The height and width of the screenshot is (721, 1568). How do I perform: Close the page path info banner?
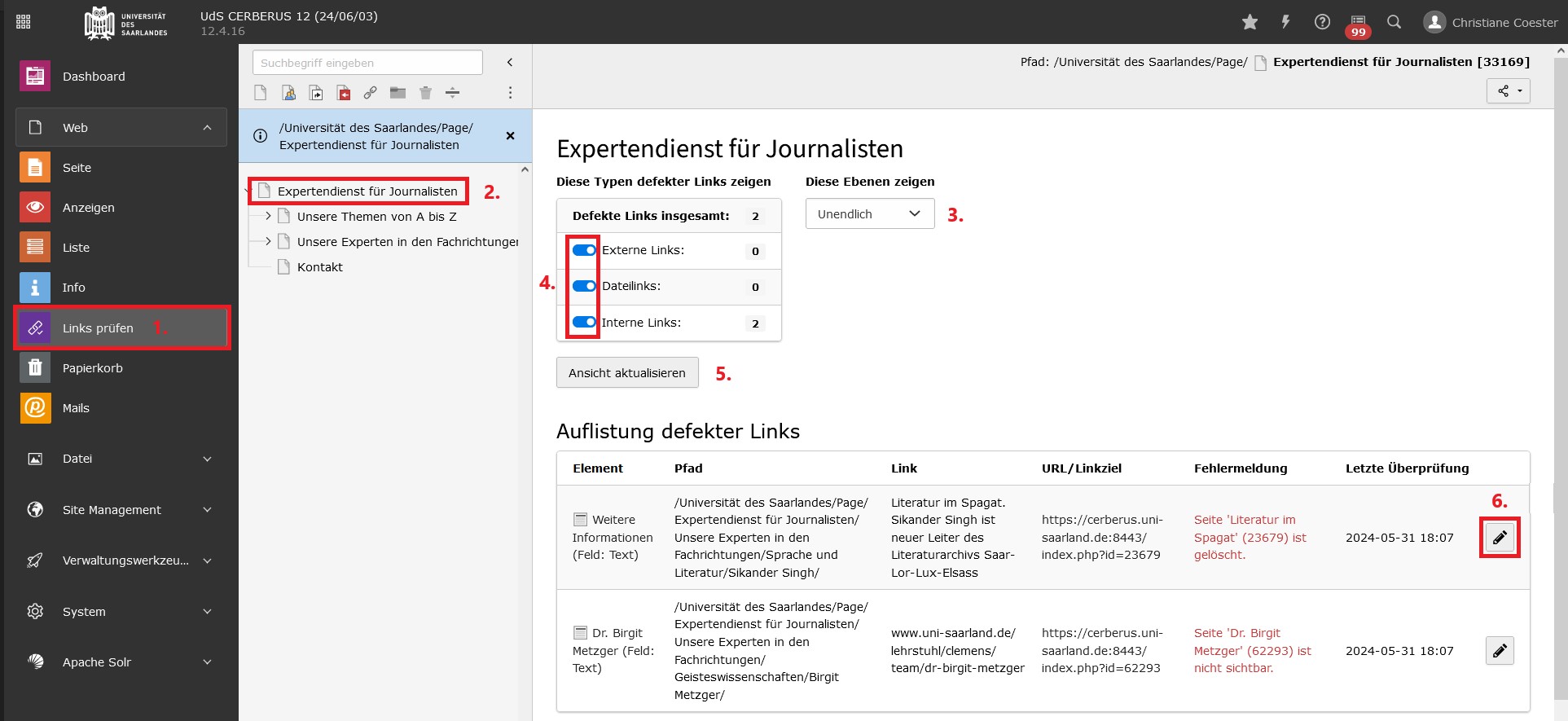(511, 136)
